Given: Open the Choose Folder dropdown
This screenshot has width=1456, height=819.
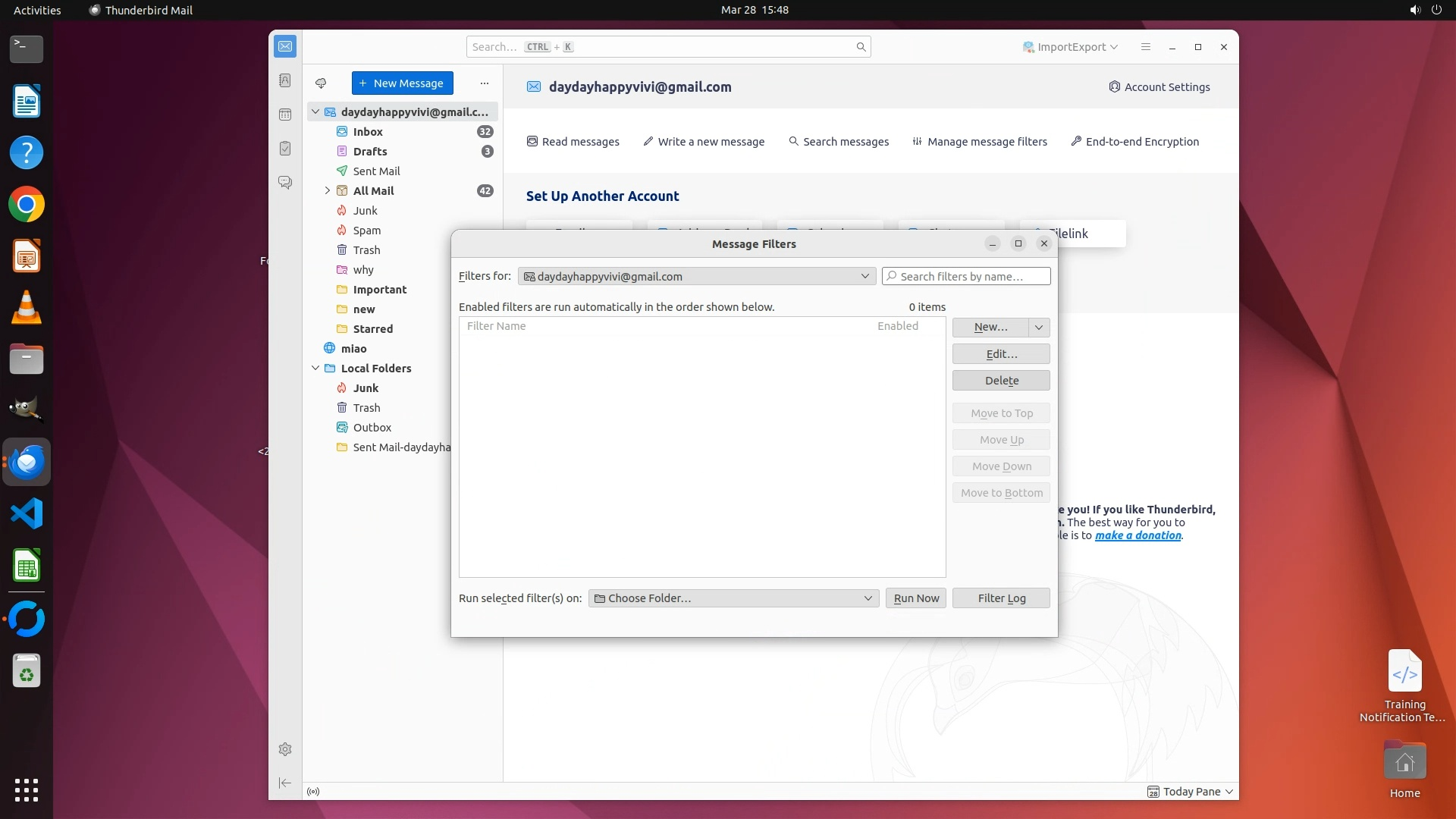Looking at the screenshot, I should pyautogui.click(x=733, y=598).
